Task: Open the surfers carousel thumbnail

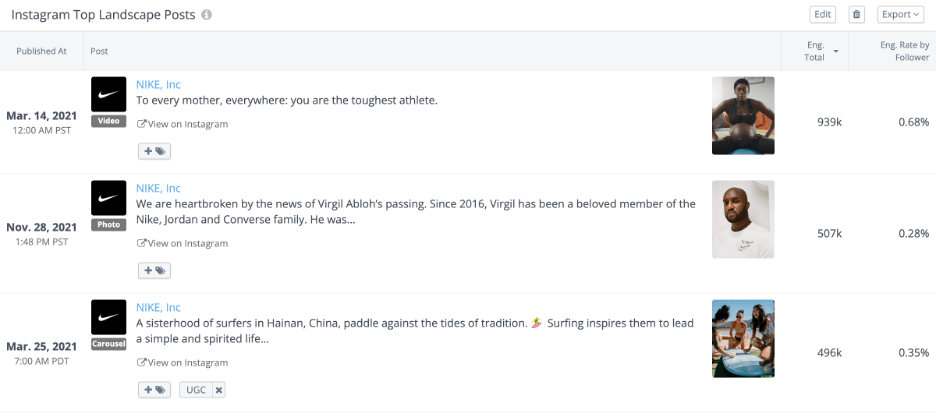Action: tap(743, 339)
